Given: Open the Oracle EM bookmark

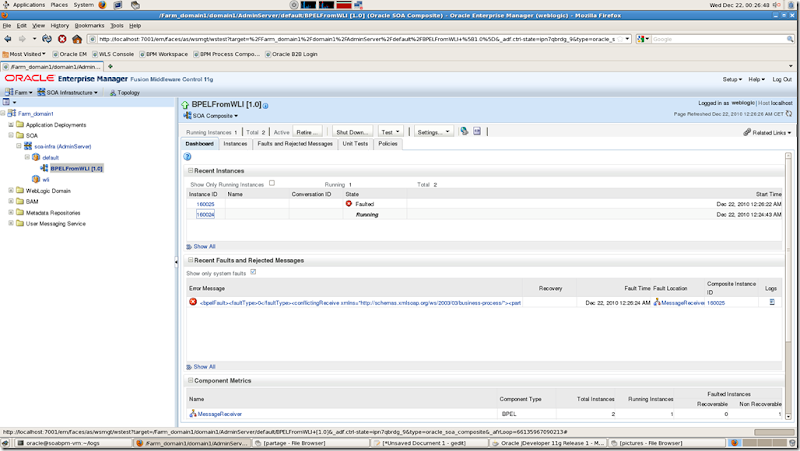Looking at the screenshot, I should [x=69, y=54].
